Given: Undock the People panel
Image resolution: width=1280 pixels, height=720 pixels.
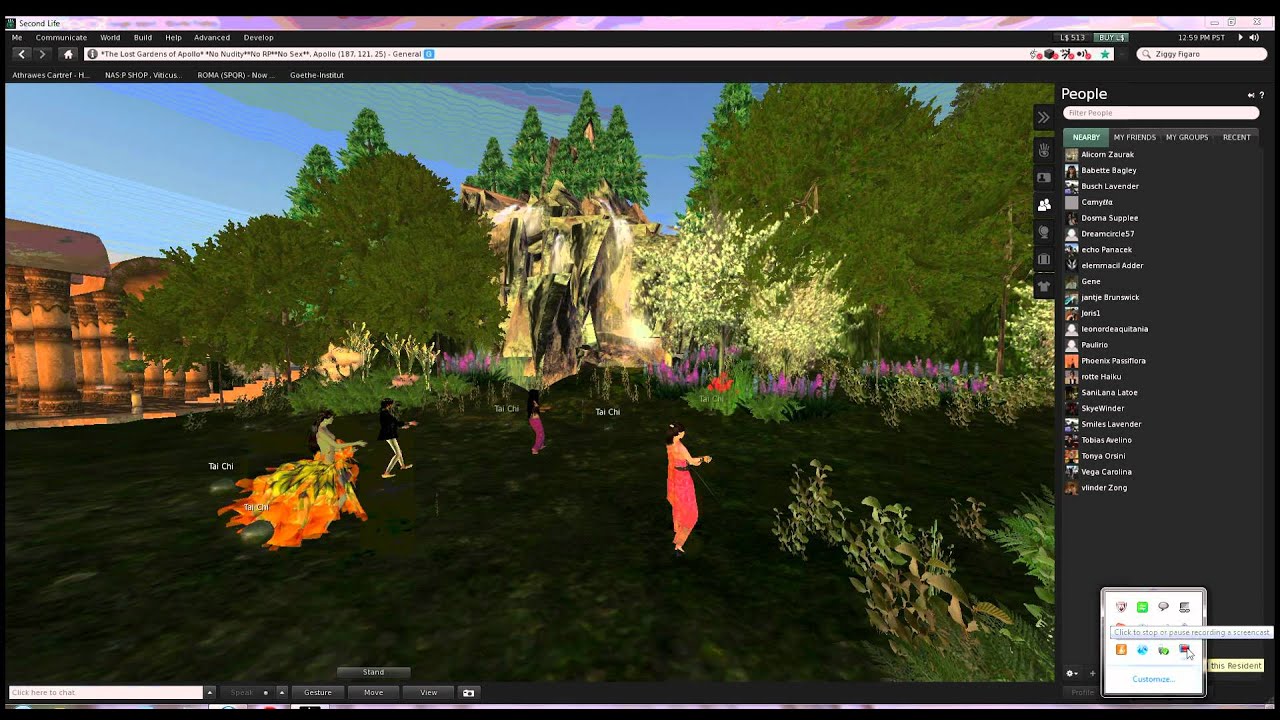Looking at the screenshot, I should [x=1250, y=95].
